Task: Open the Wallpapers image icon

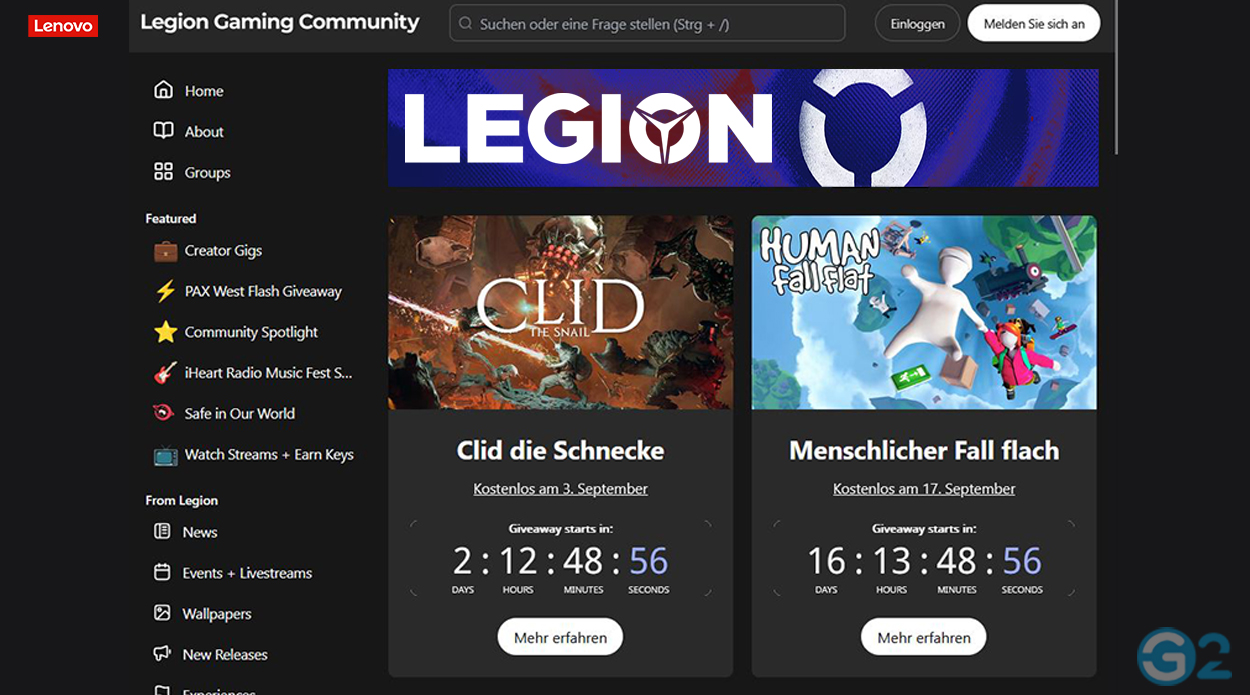Action: click(x=162, y=613)
